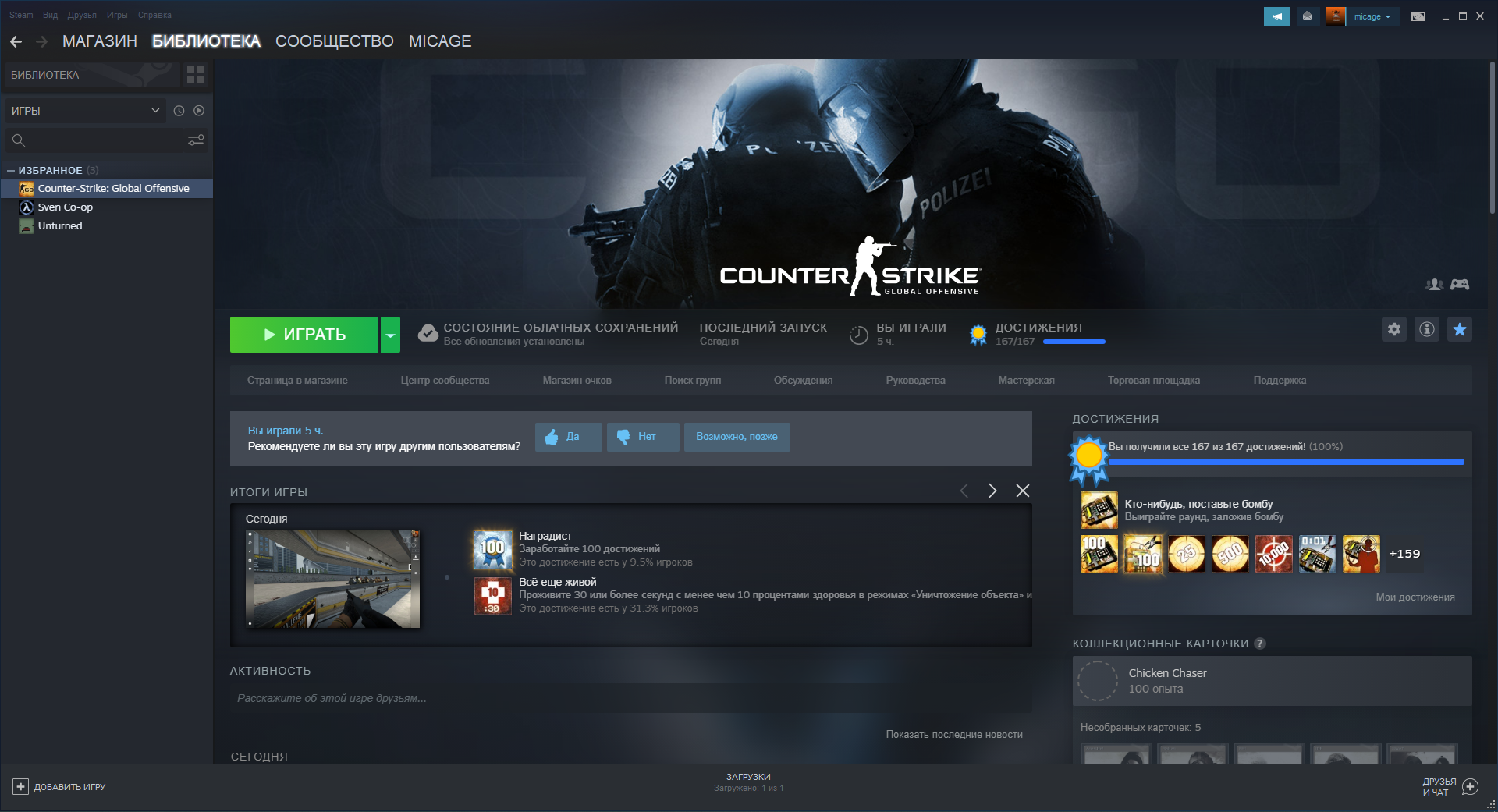Switch to Big Picture mode icon
This screenshot has width=1498, height=812.
[x=1418, y=16]
